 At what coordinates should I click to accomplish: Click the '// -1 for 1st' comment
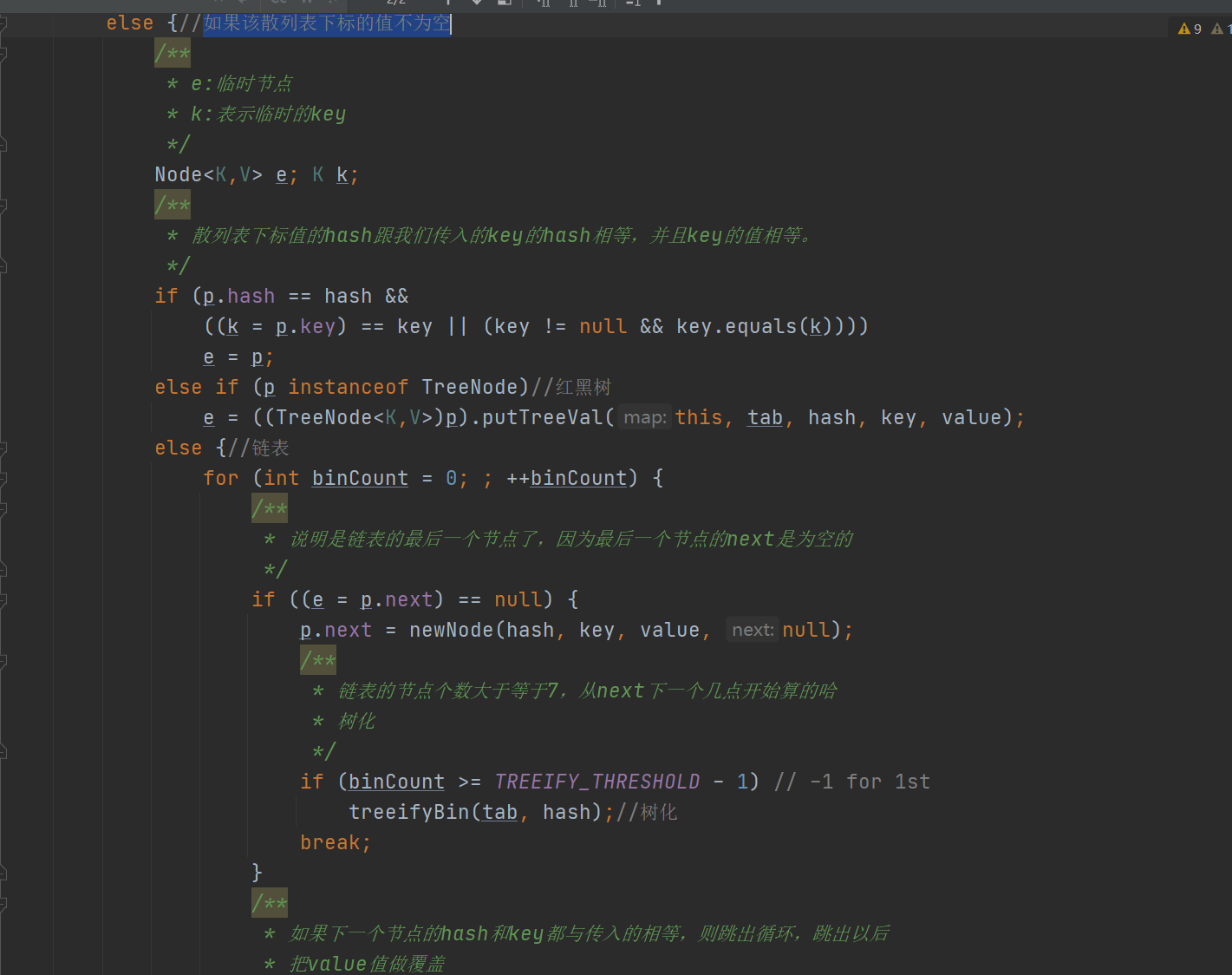coord(851,782)
